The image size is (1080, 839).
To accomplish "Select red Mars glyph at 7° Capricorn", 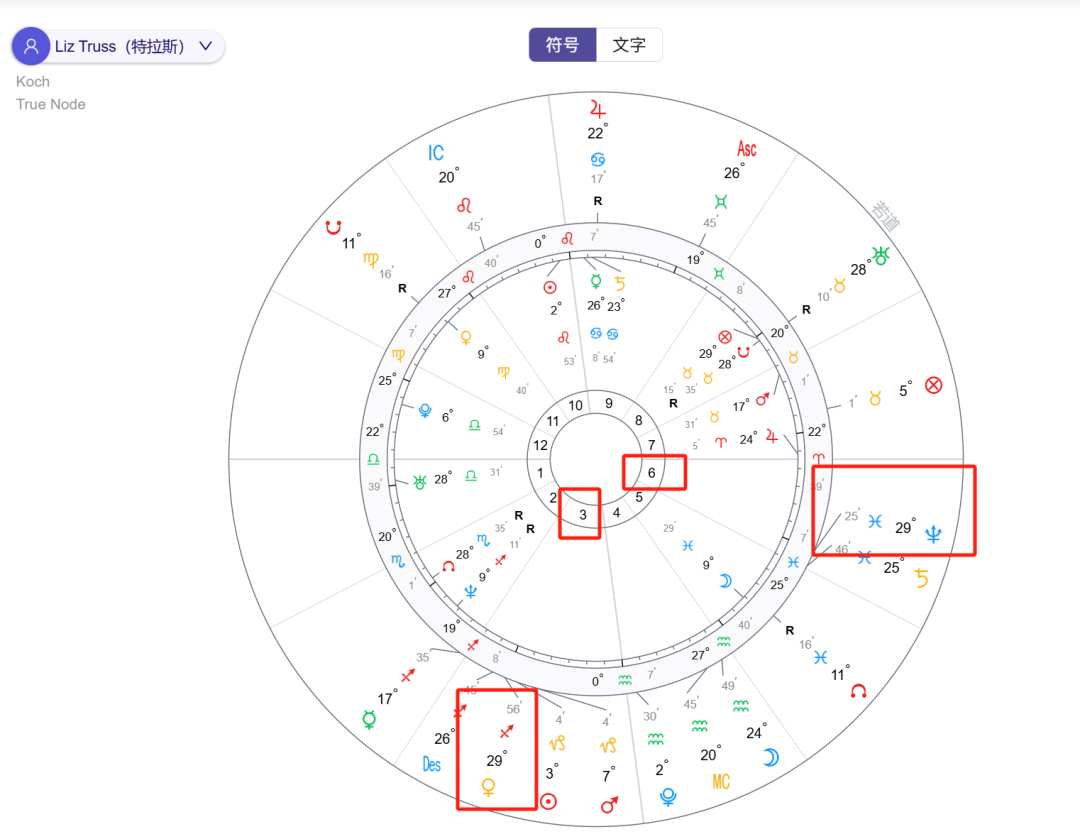I will tap(610, 804).
